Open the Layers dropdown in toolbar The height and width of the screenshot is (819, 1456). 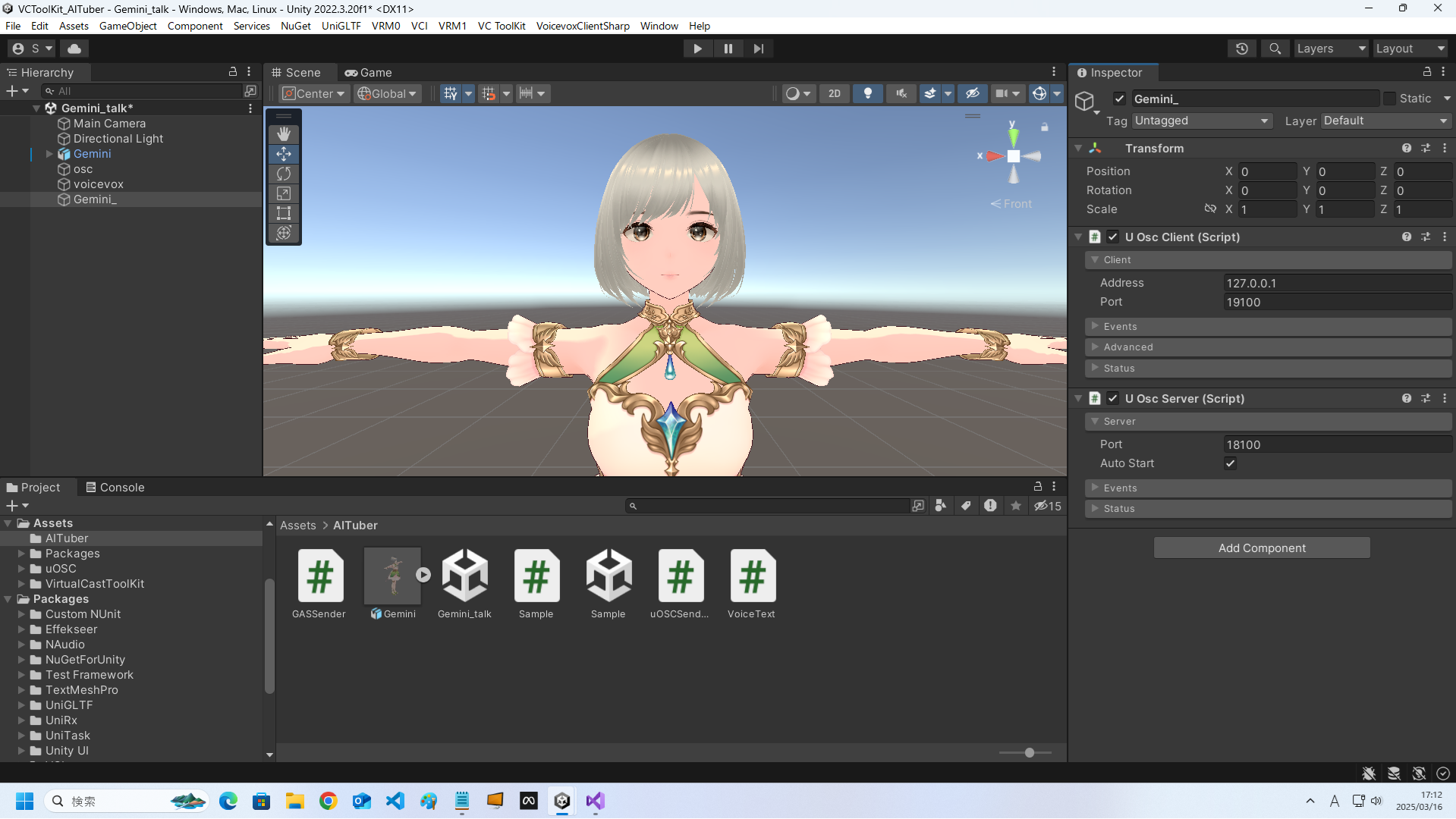tap(1331, 49)
